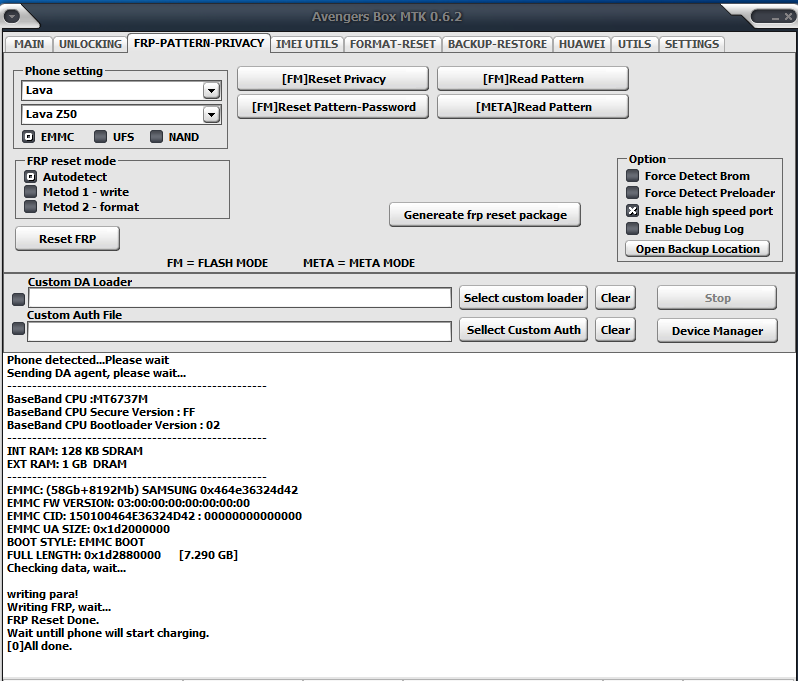The image size is (798, 681).
Task: Click Genereate frp reset package button
Action: pos(485,215)
